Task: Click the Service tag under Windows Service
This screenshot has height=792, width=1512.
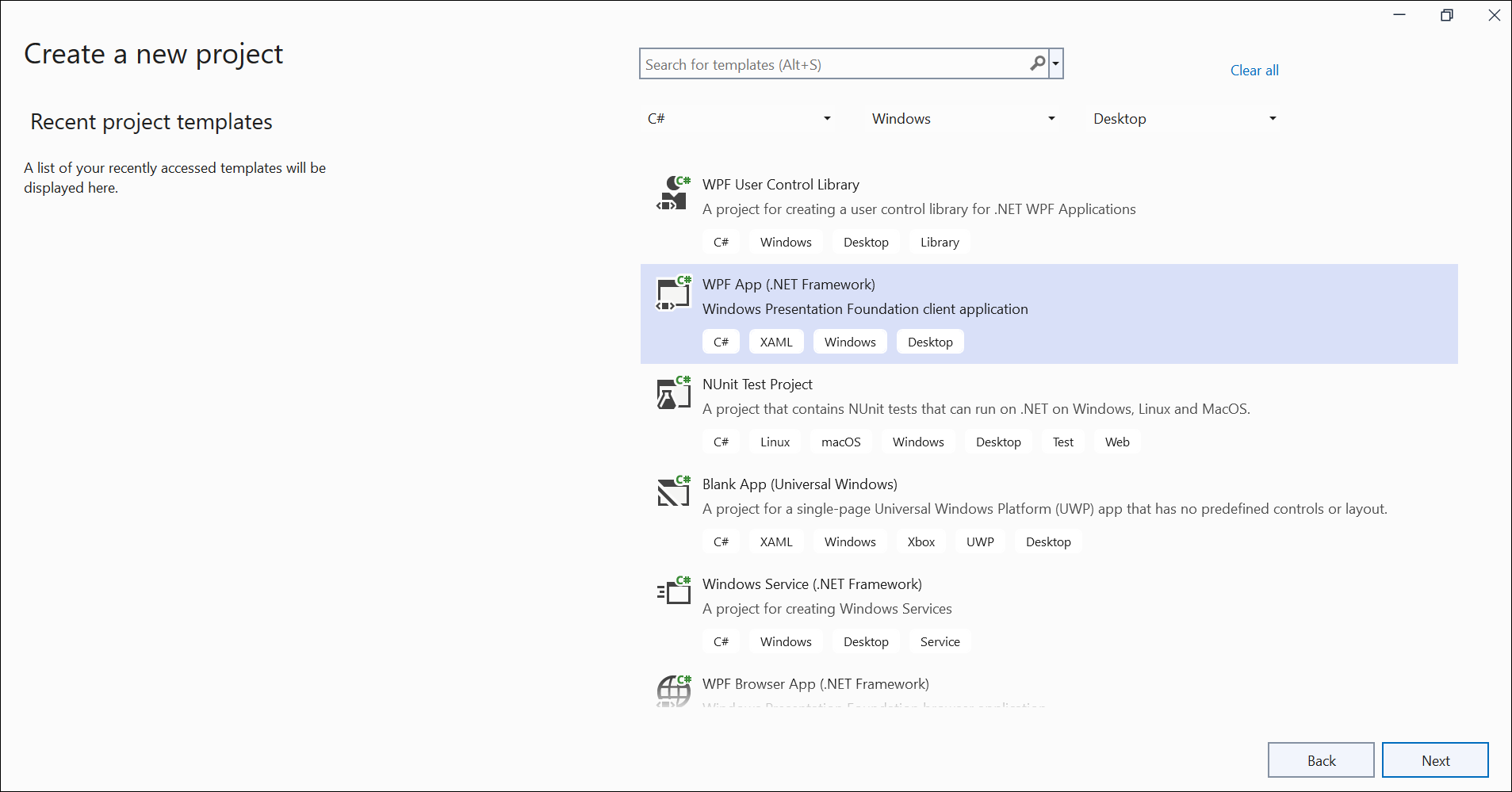Action: pyautogui.click(x=940, y=642)
